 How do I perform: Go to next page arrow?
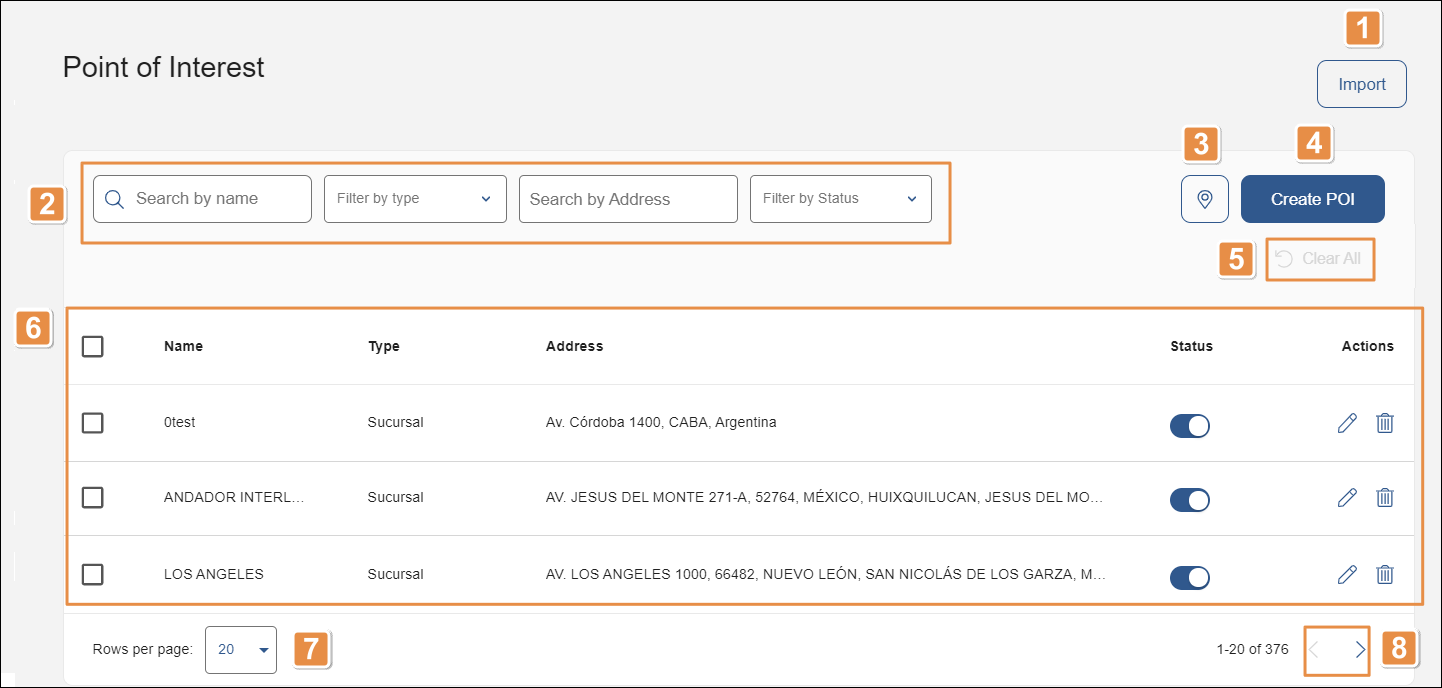click(x=1360, y=650)
